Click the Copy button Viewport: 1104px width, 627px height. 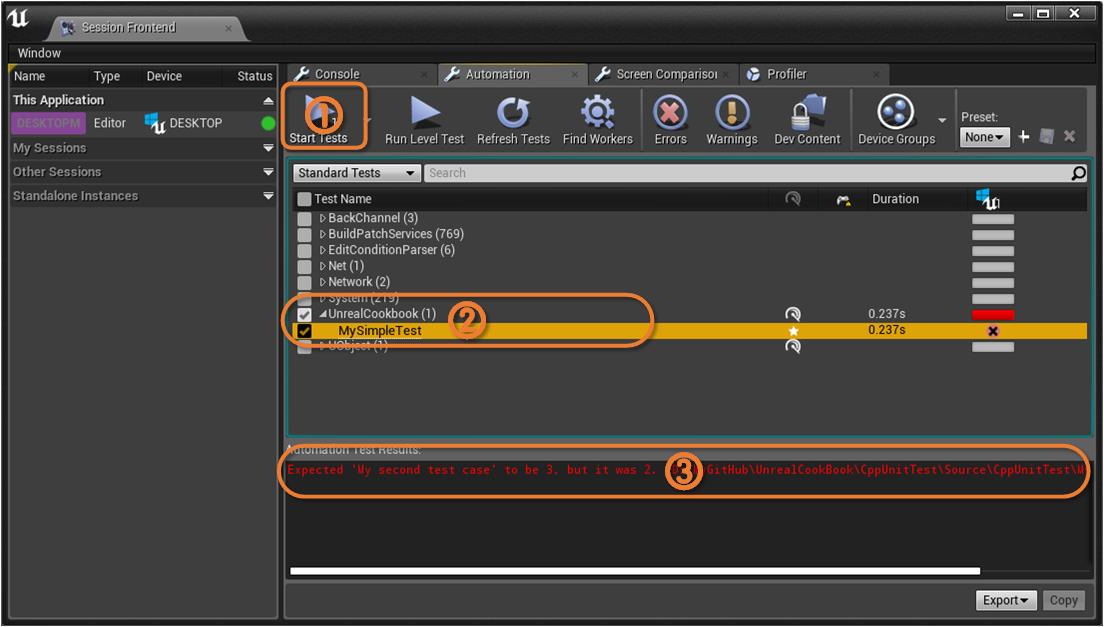[1063, 600]
